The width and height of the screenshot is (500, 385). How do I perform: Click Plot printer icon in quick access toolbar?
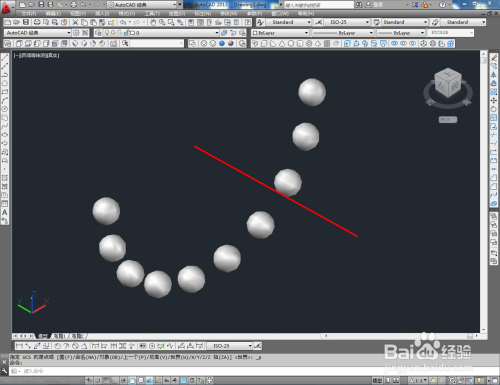74,5
